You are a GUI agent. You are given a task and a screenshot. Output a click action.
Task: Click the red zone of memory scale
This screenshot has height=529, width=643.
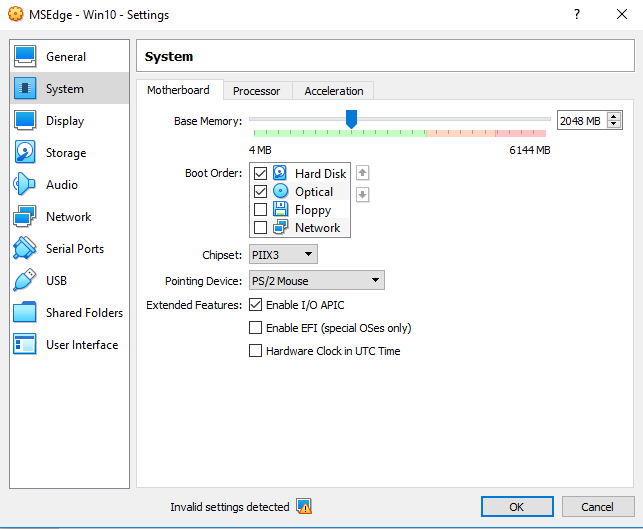point(521,133)
